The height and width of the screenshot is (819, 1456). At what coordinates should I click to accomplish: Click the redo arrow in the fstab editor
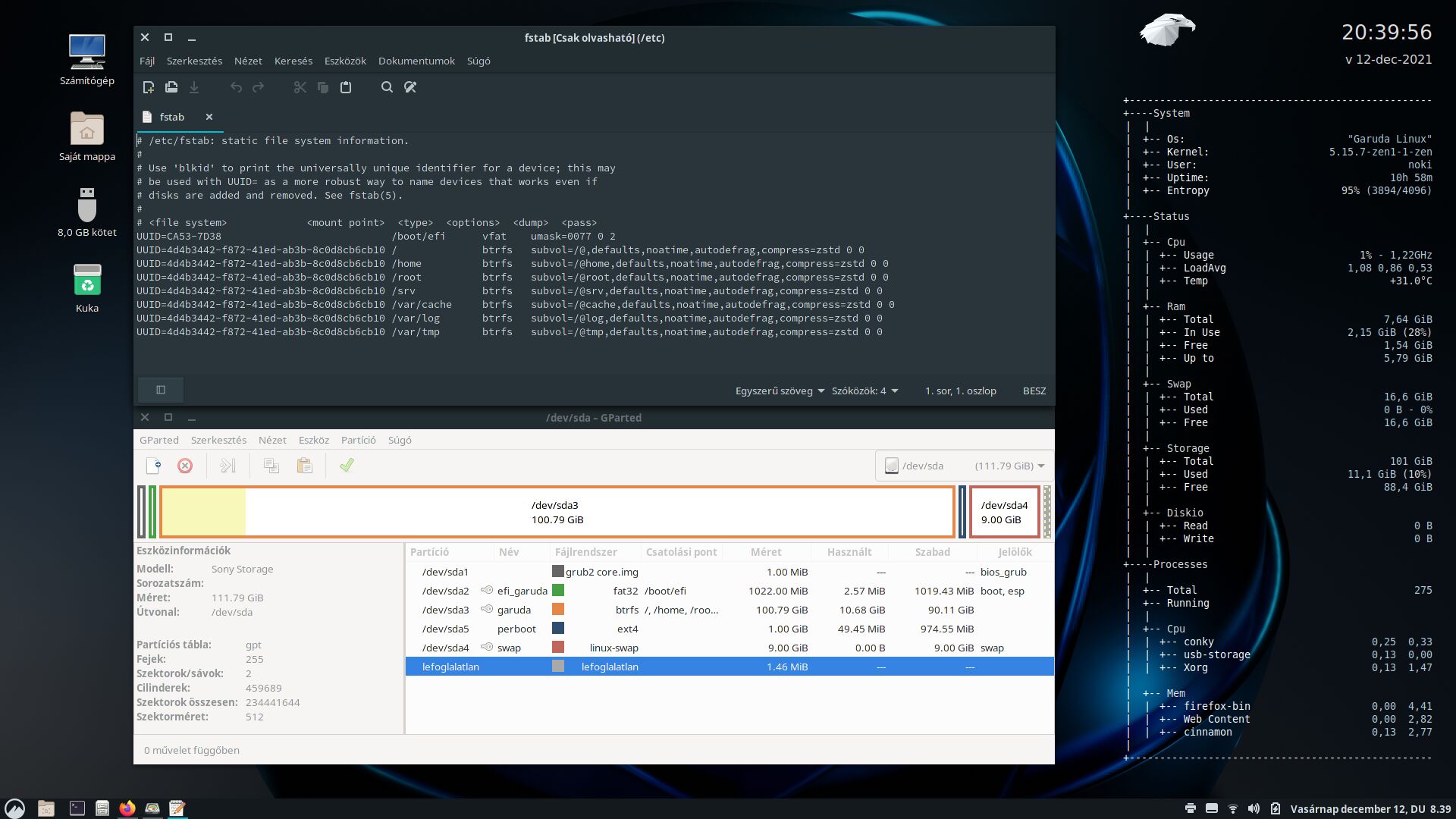tap(258, 87)
